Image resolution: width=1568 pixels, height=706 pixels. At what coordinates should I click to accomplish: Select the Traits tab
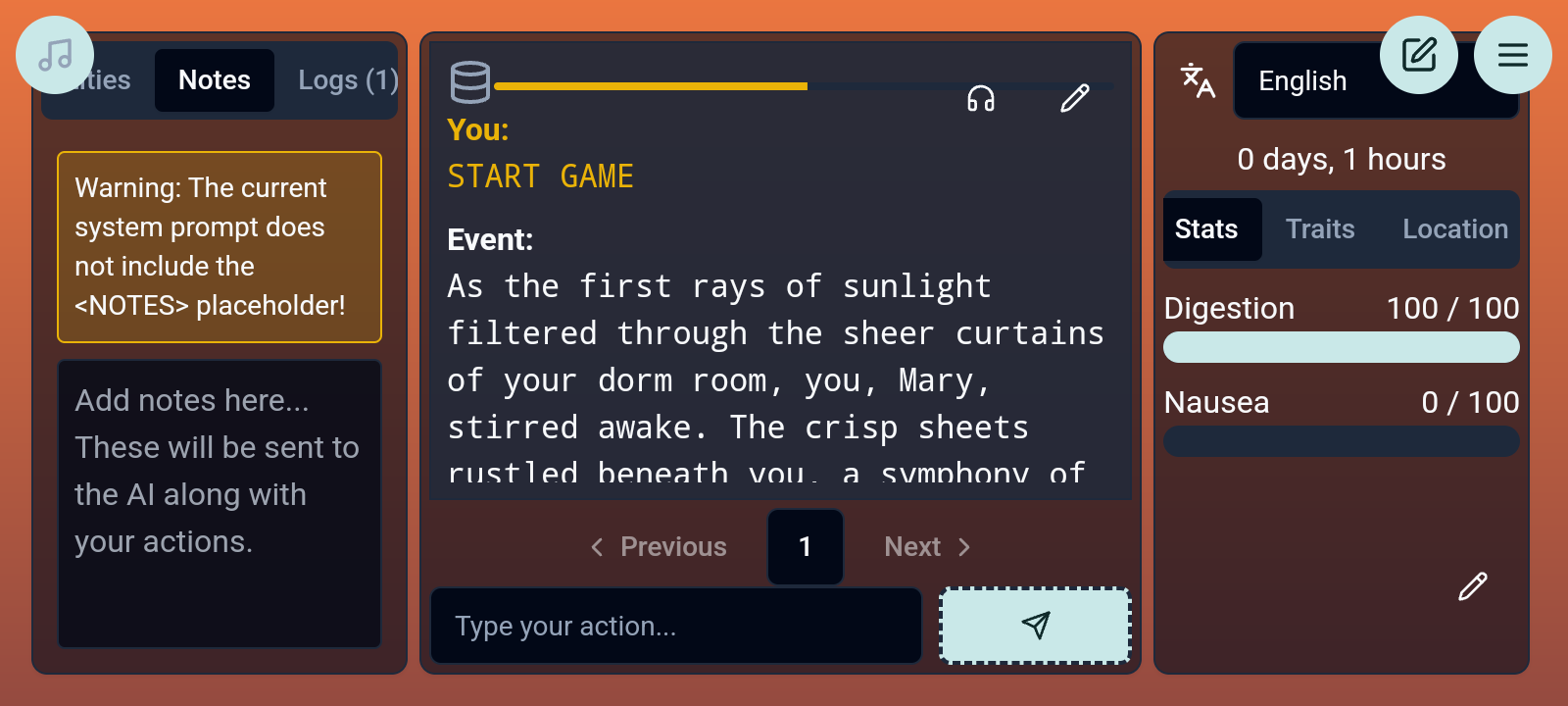(x=1319, y=229)
